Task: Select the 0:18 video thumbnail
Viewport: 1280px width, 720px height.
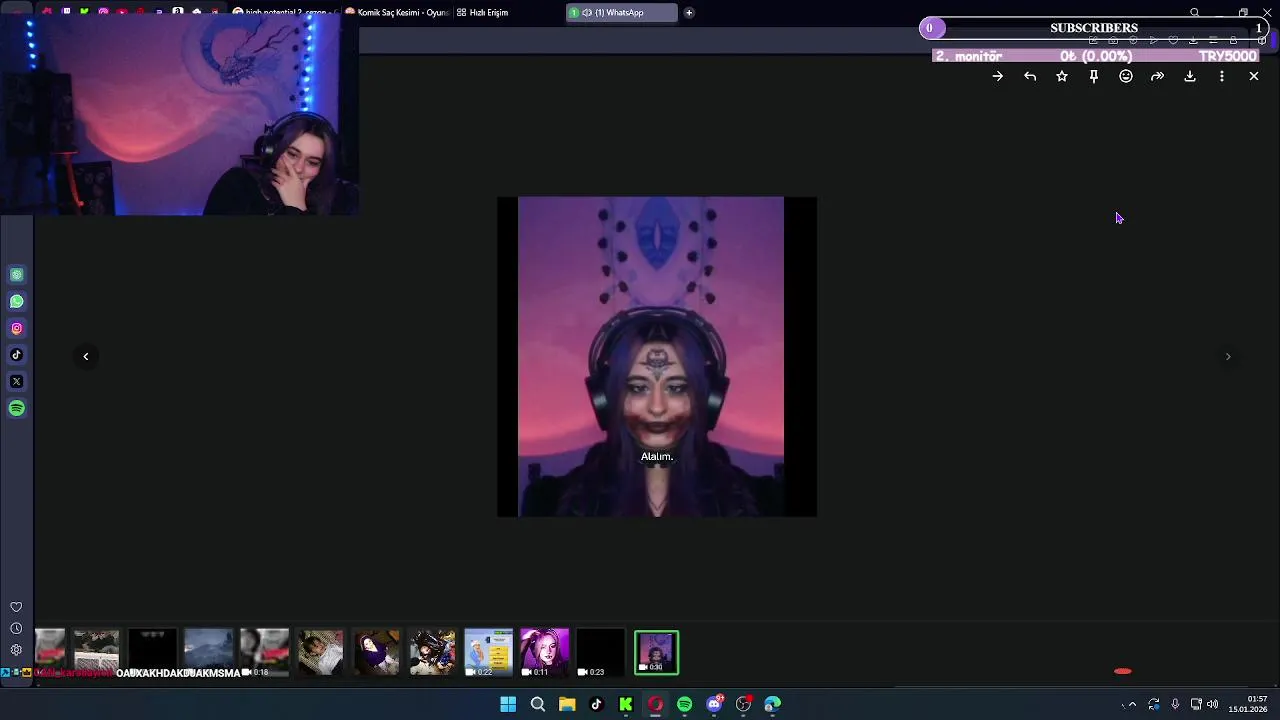Action: click(x=265, y=652)
